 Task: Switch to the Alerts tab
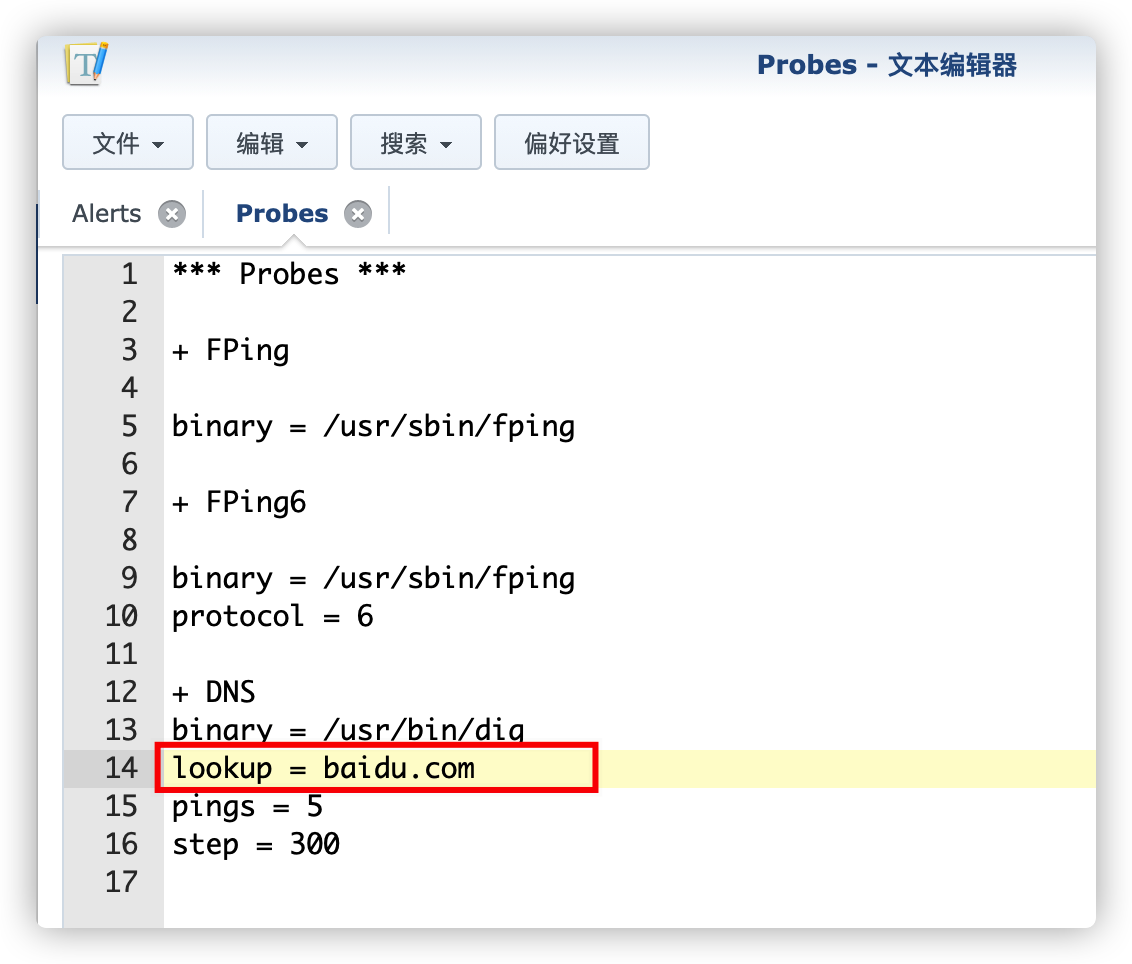point(107,214)
